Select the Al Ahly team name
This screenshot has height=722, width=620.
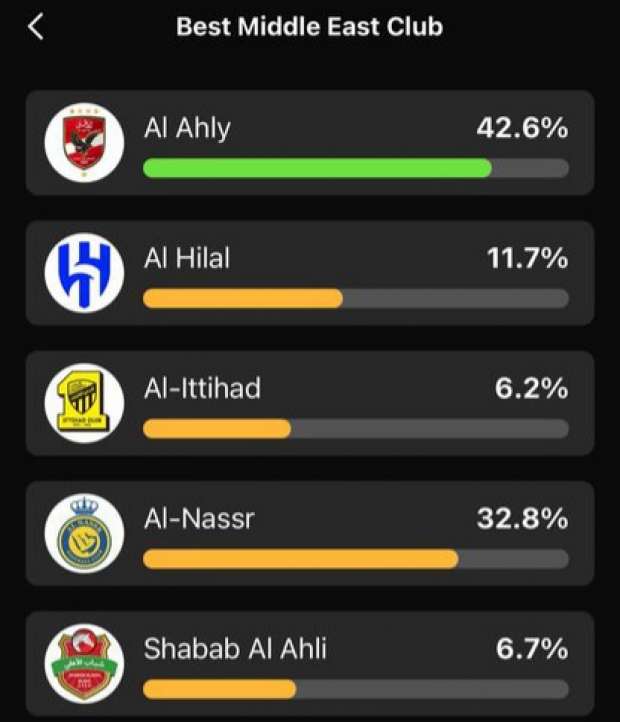coord(187,128)
